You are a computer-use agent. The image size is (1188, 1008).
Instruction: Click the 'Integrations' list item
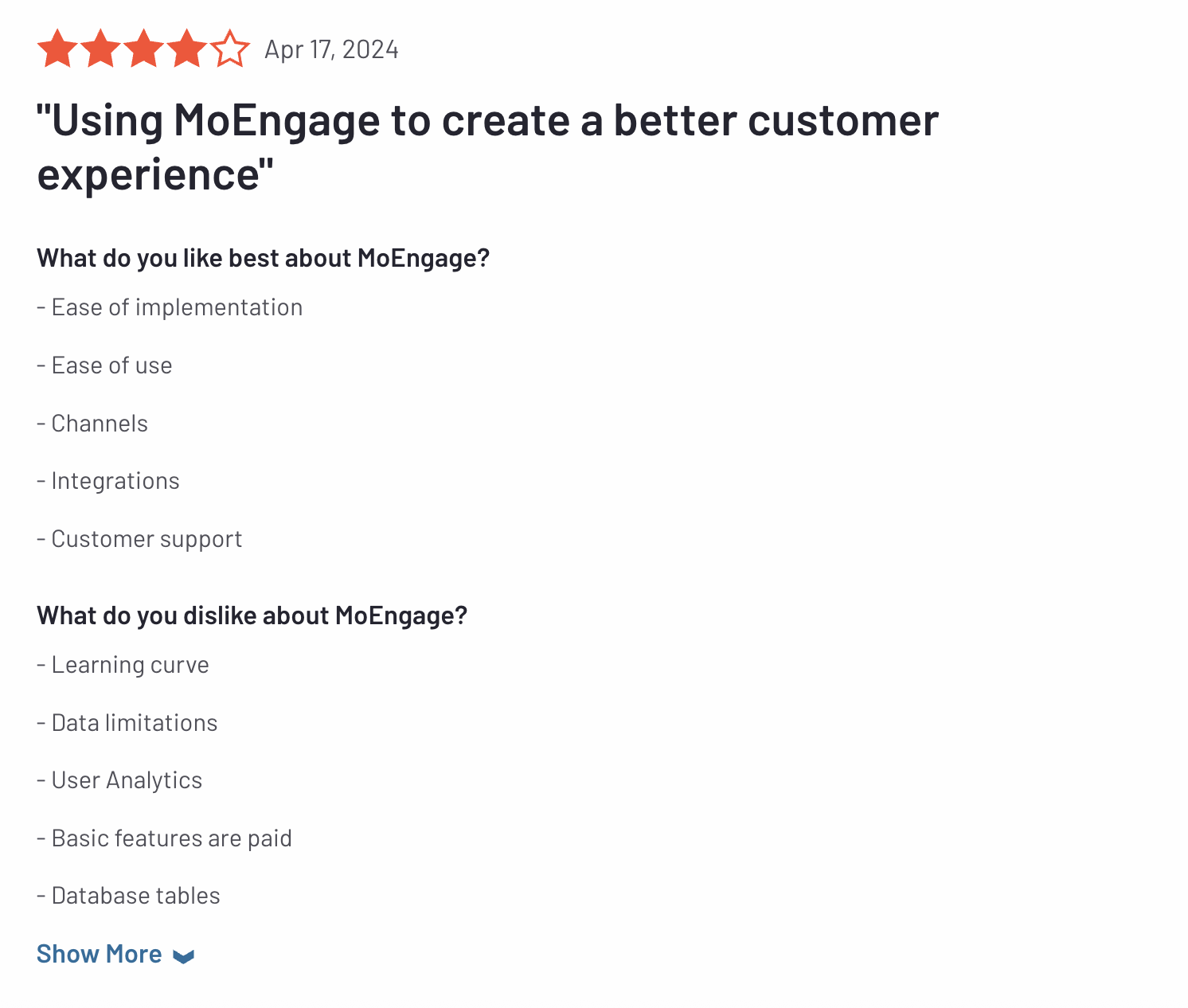108,481
